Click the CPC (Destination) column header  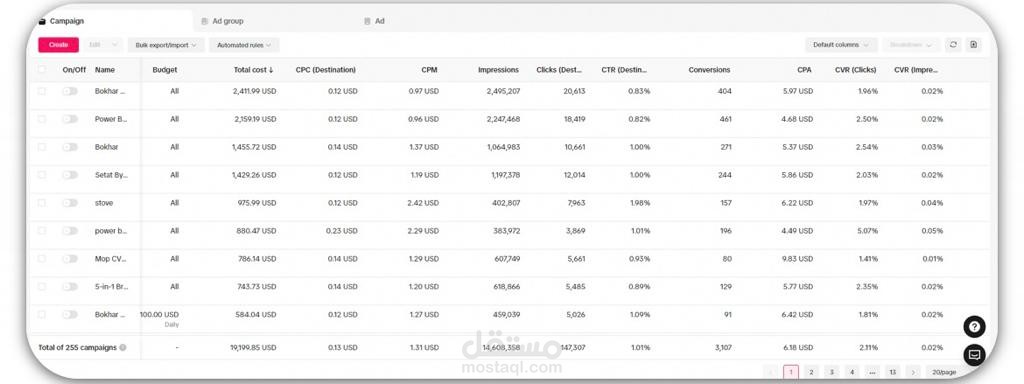(326, 70)
